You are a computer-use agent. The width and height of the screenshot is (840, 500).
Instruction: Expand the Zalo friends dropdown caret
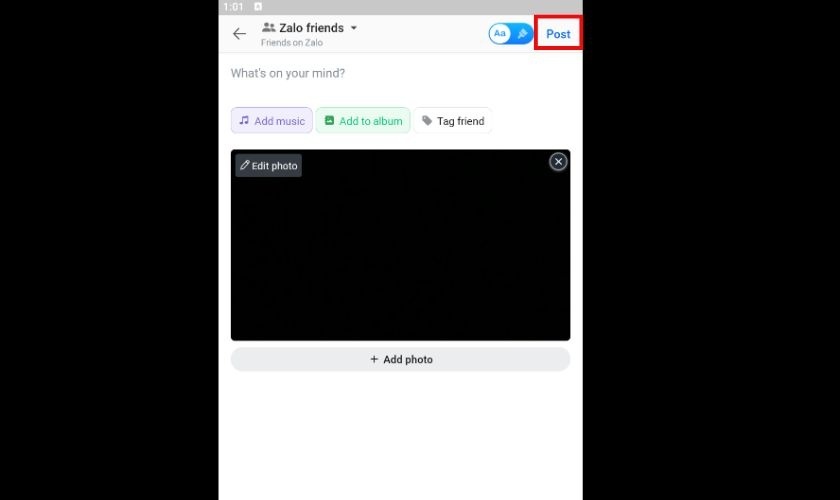354,28
